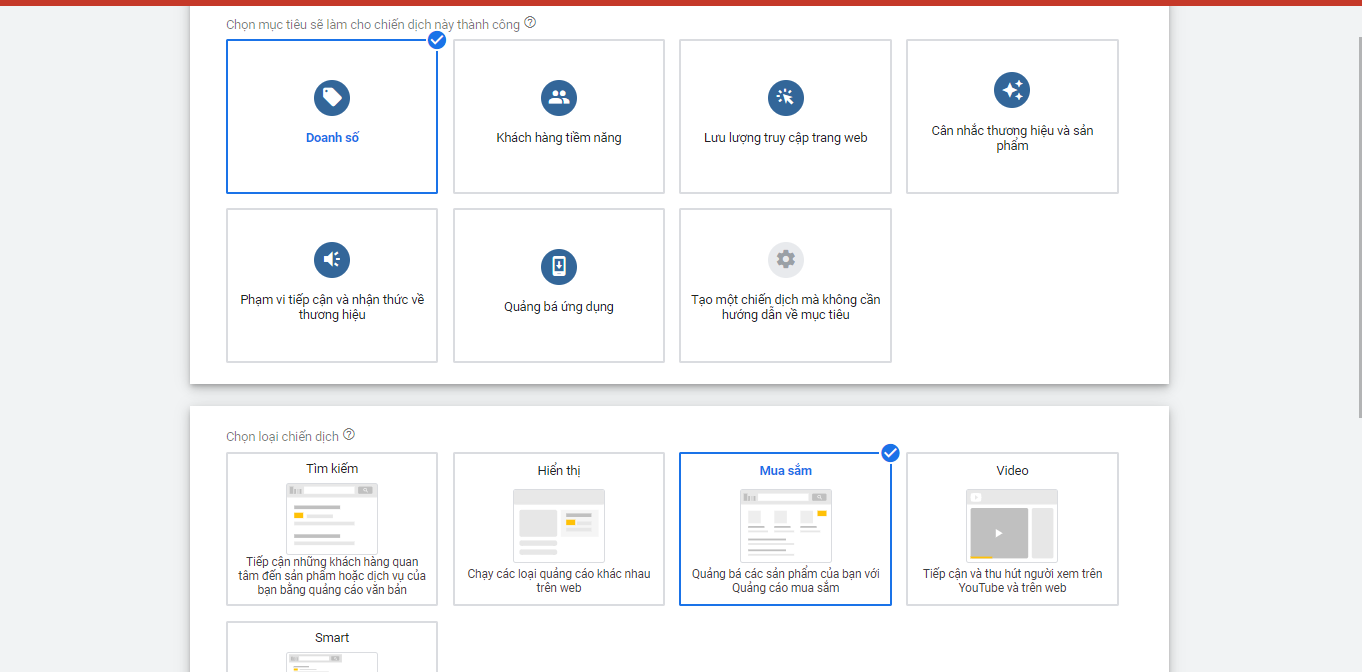Click the megaphone icon for Phạm vi tiếp cận
This screenshot has height=672, width=1362.
[331, 259]
